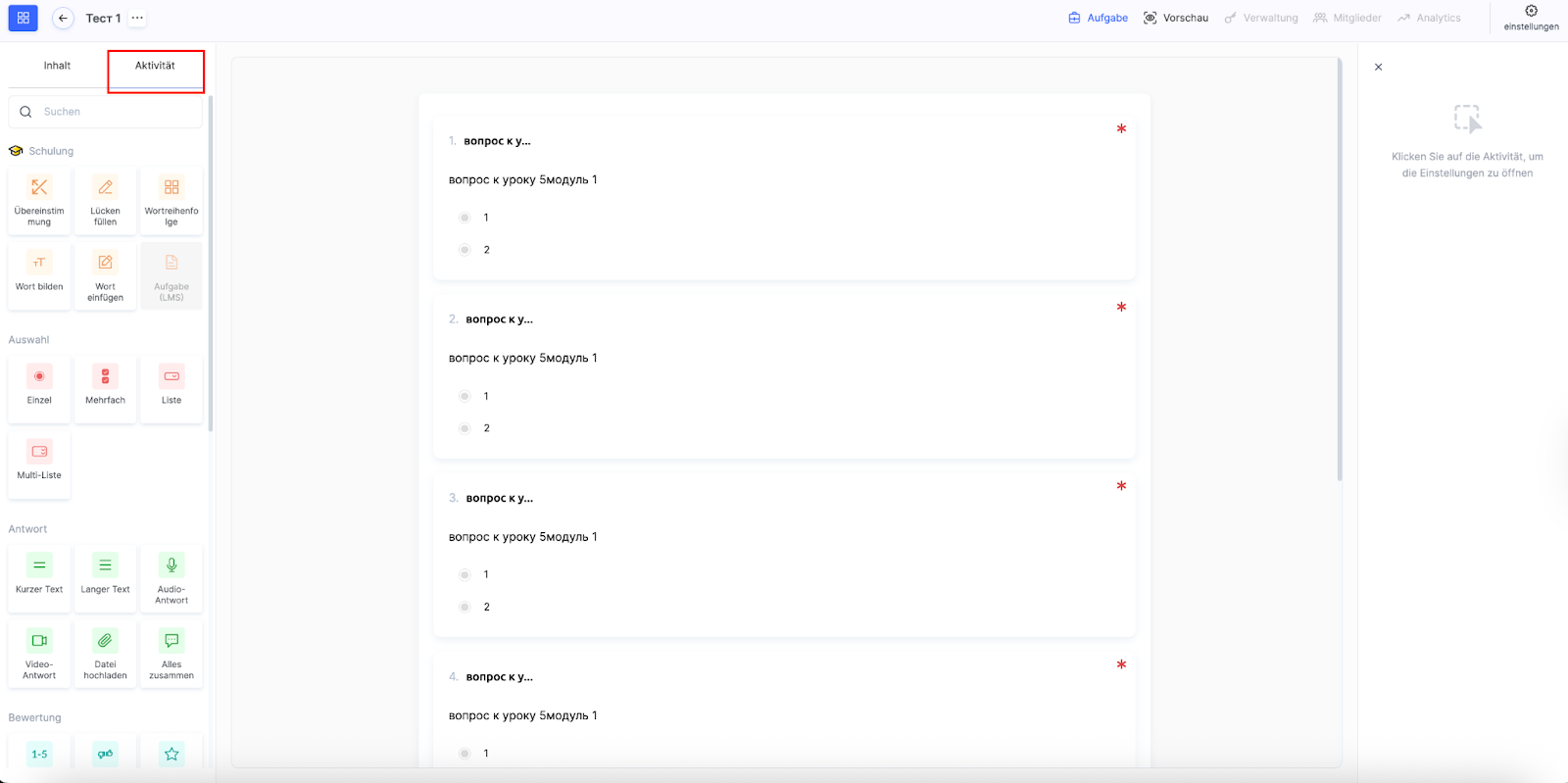
Task: Add an Audio-Antwort activity
Action: (171, 578)
